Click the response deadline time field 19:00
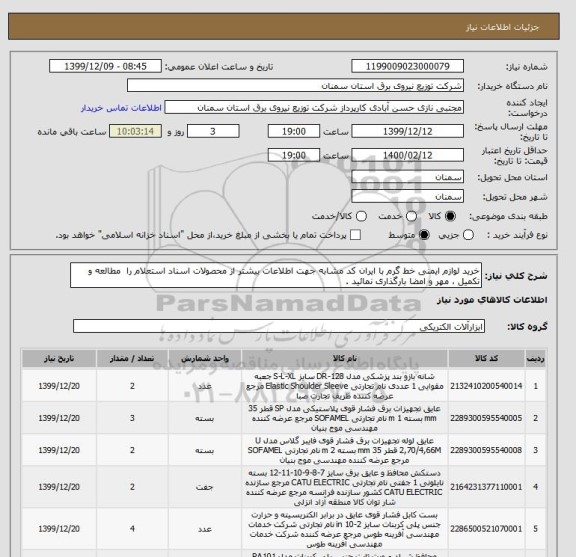The height and width of the screenshot is (557, 576). pos(294,131)
